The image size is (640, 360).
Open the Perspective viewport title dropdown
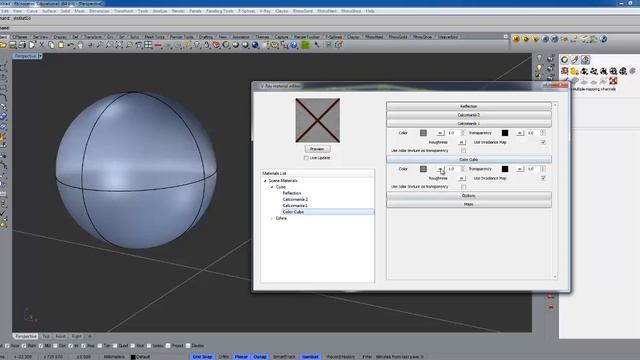(40, 56)
